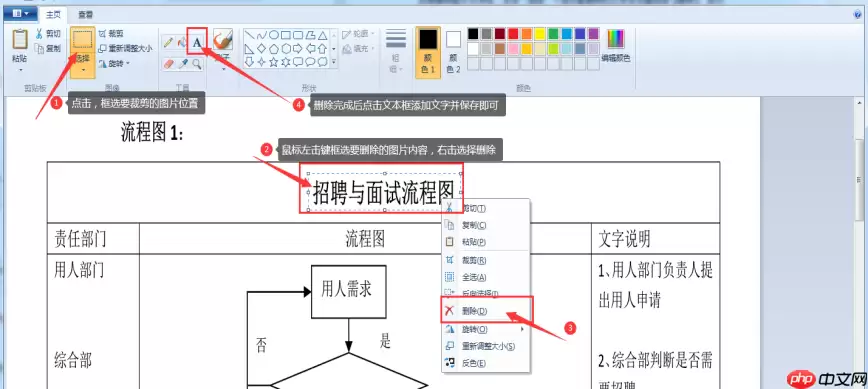Pick the Color picker eyedropper tool
The height and width of the screenshot is (389, 868).
pos(183,64)
